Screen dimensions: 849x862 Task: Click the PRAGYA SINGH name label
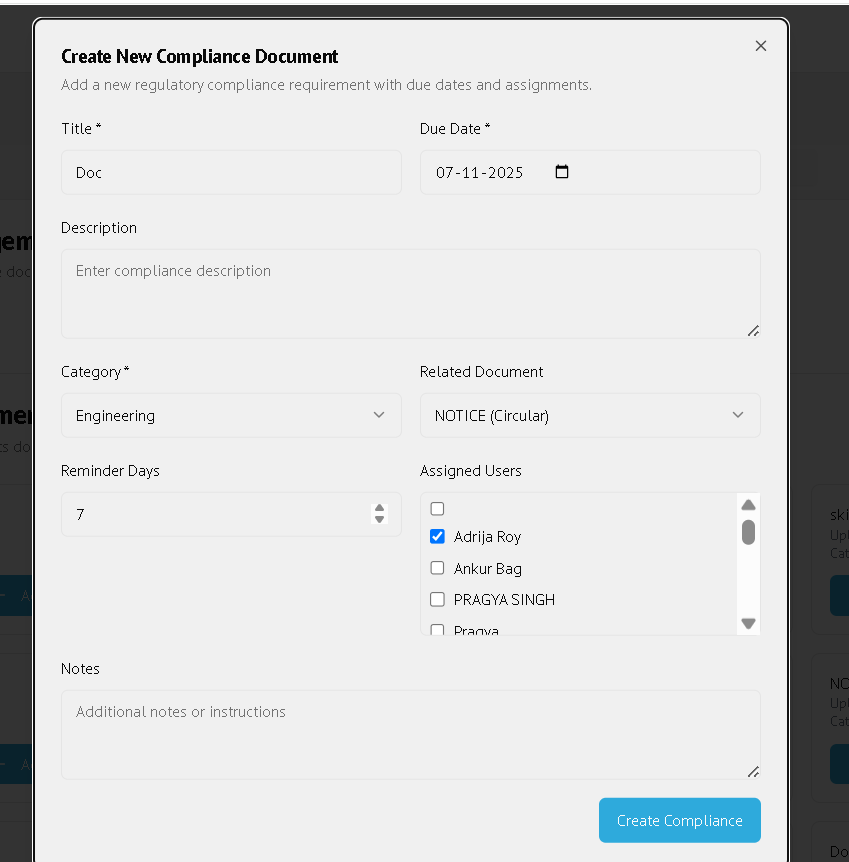pos(504,600)
